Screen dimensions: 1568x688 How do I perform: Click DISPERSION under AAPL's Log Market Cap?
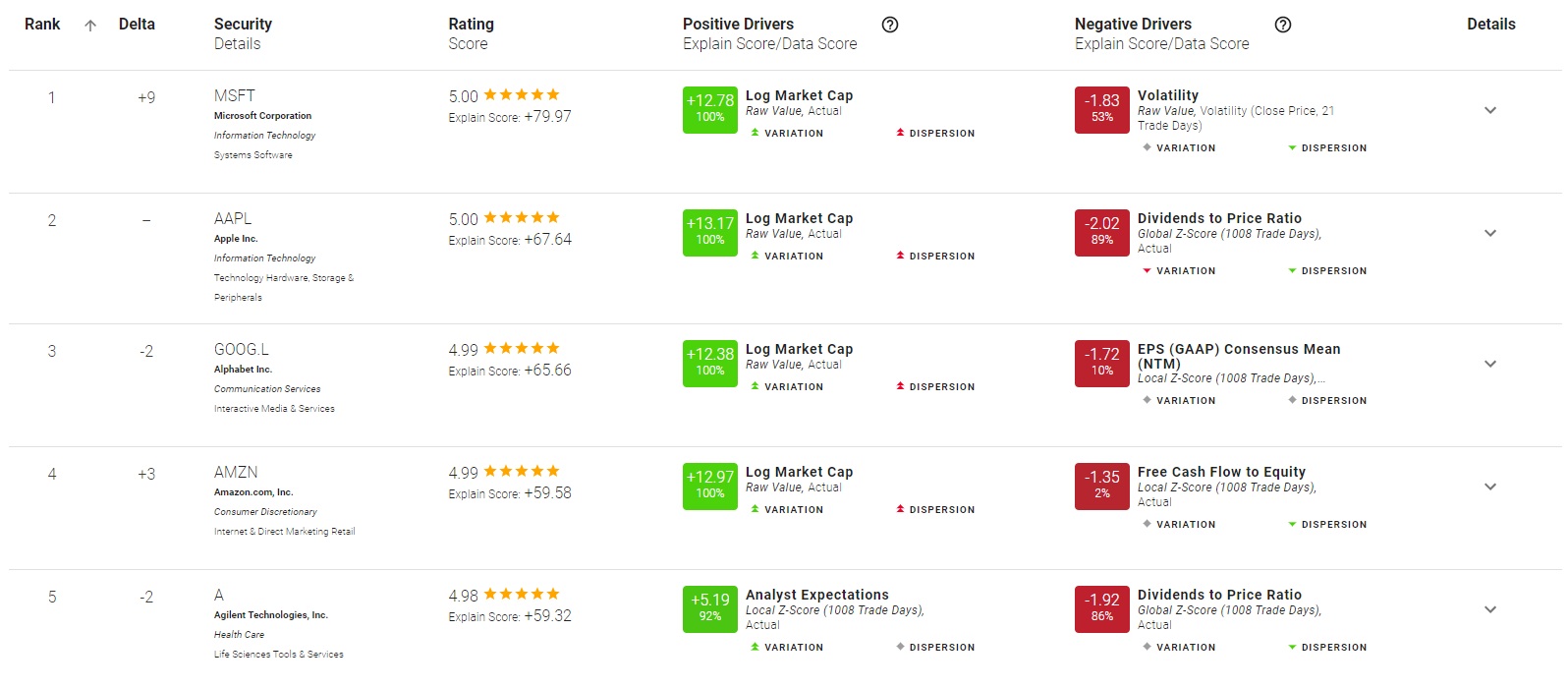[935, 257]
